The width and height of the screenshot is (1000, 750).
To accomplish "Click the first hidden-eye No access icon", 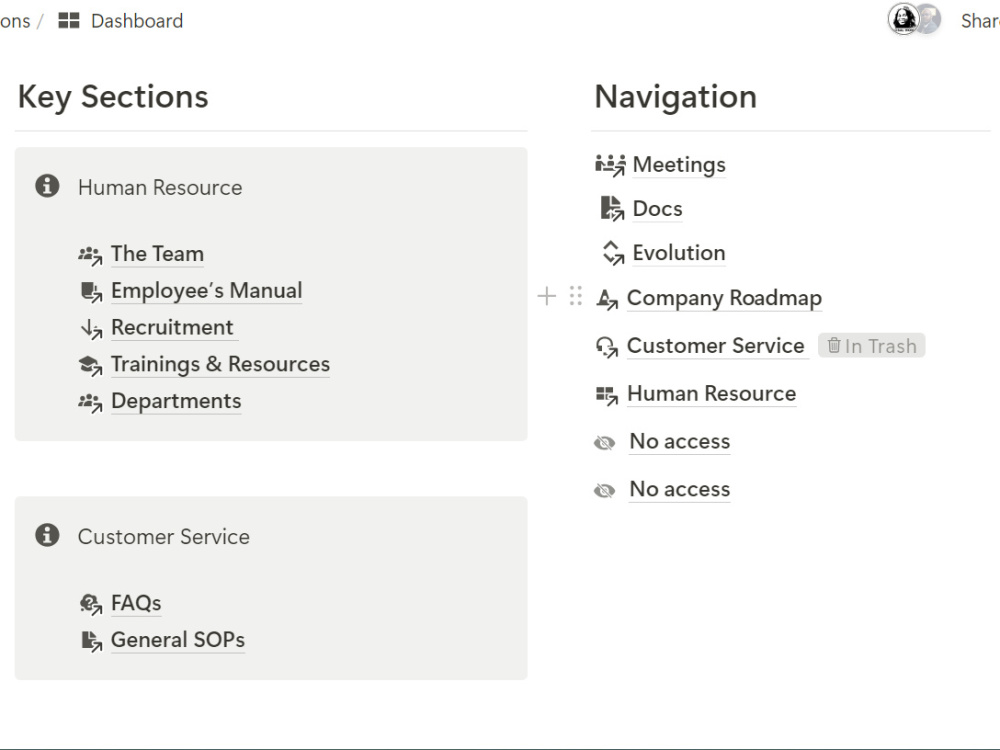I will [605, 442].
